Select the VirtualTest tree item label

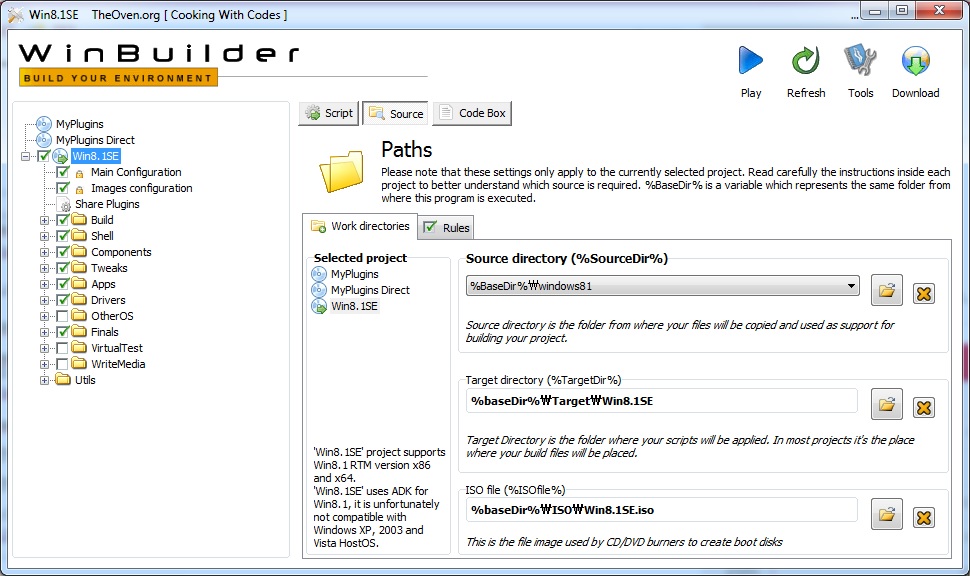pyautogui.click(x=117, y=348)
